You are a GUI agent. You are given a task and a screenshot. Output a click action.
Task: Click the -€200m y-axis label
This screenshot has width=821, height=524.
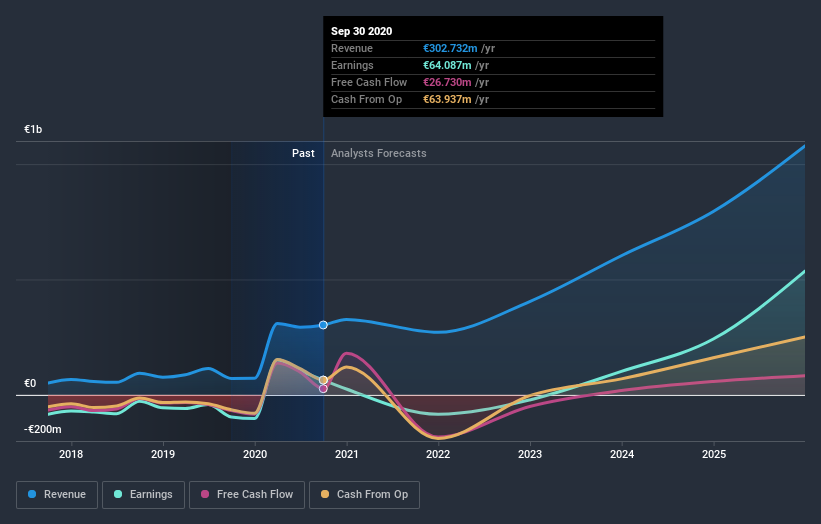click(42, 429)
